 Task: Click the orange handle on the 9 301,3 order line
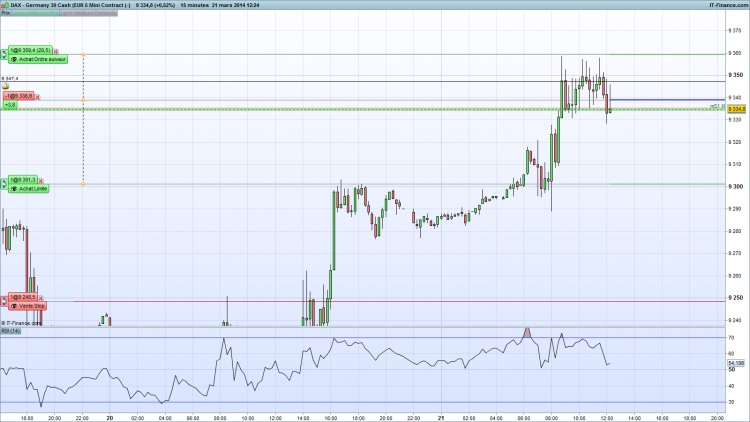pos(83,184)
